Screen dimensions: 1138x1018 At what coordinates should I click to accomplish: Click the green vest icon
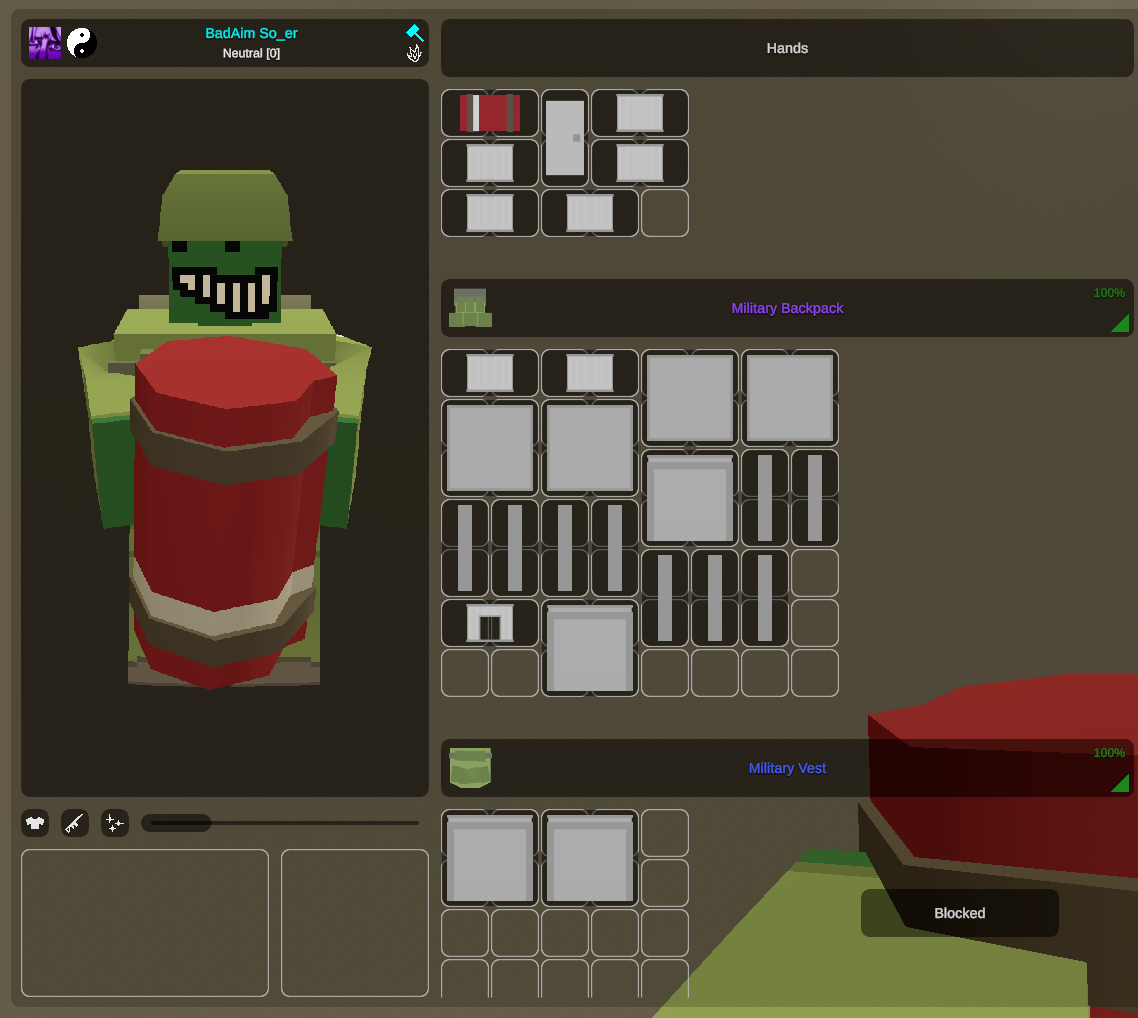470,768
